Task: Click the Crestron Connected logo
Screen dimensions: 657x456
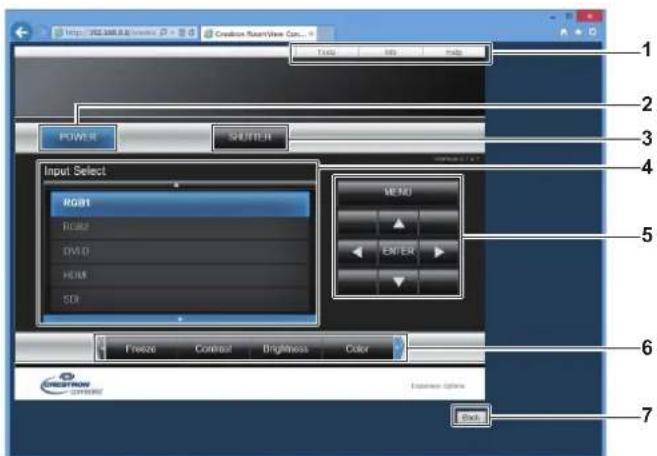Action: coord(72,384)
